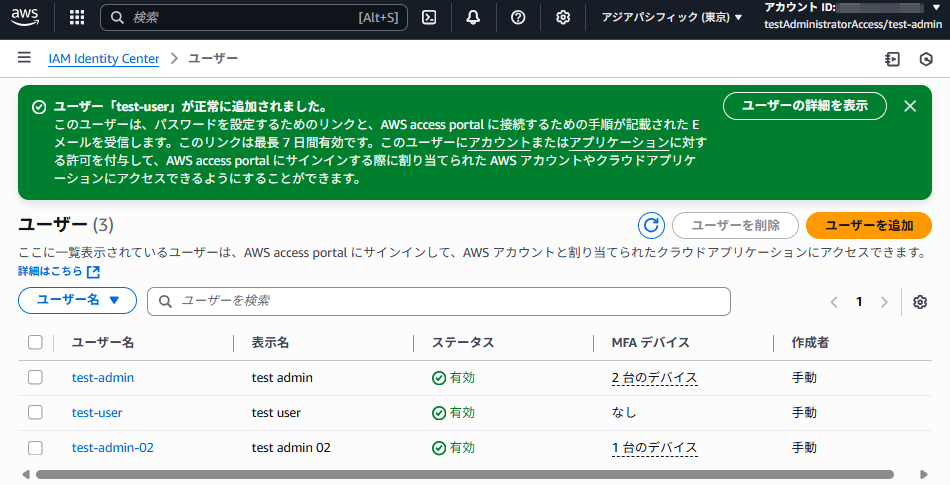Image resolution: width=950 pixels, height=485 pixels.
Task: Select the checkbox for all users
Action: pos(35,342)
